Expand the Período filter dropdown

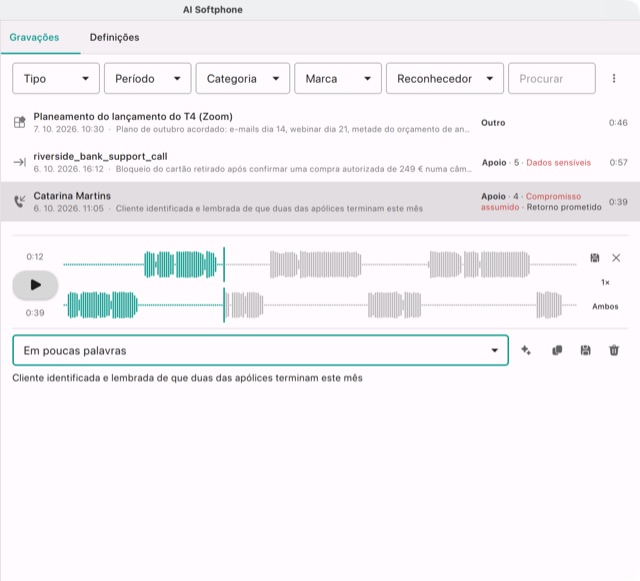point(147,78)
